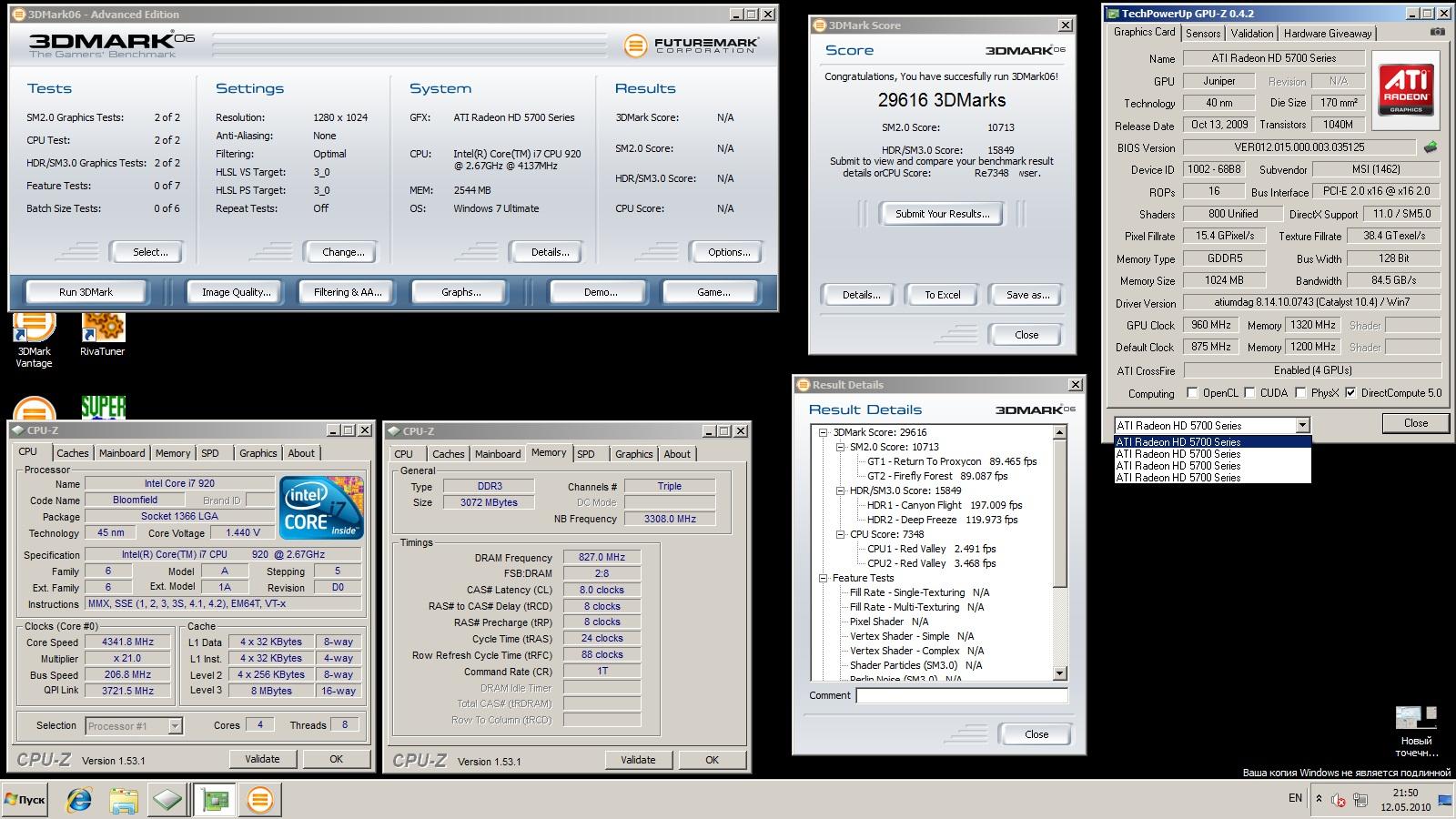Viewport: 1456px width, 819px height.
Task: Click Validate in the left CPU-Z window
Action: click(x=263, y=759)
